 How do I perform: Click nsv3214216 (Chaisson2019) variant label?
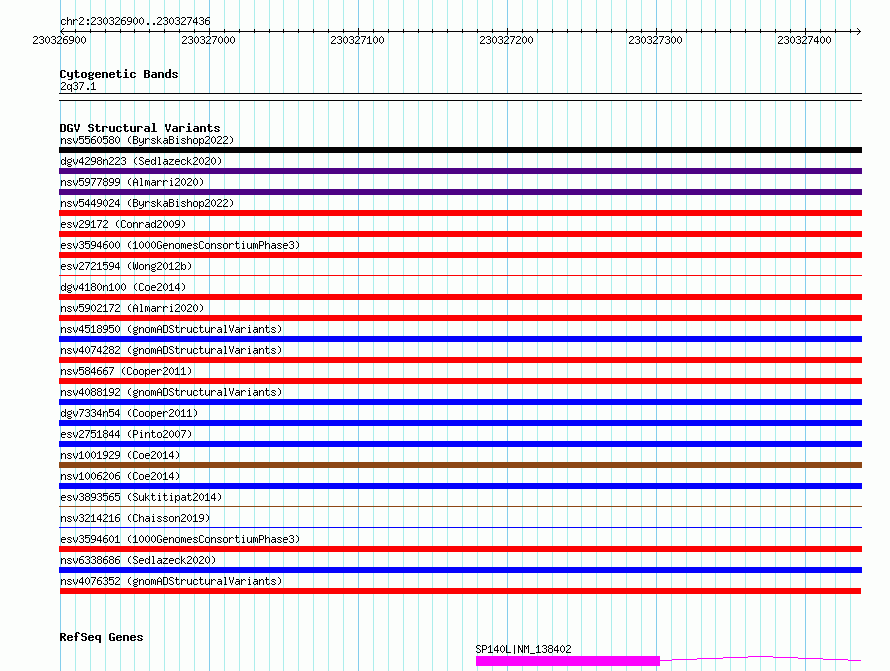135,518
